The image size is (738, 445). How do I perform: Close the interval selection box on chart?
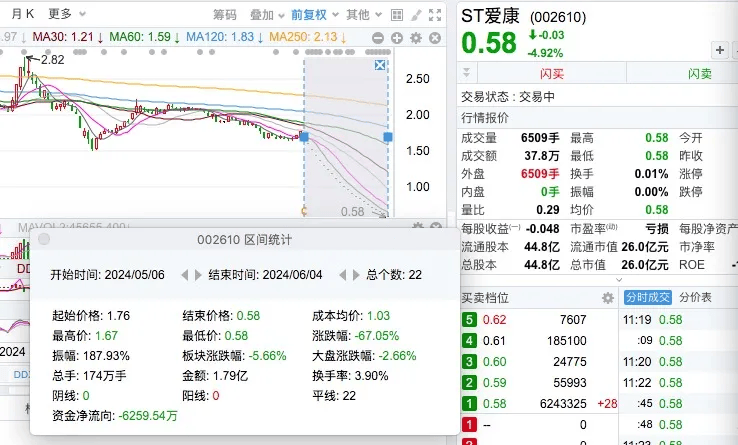[x=380, y=65]
